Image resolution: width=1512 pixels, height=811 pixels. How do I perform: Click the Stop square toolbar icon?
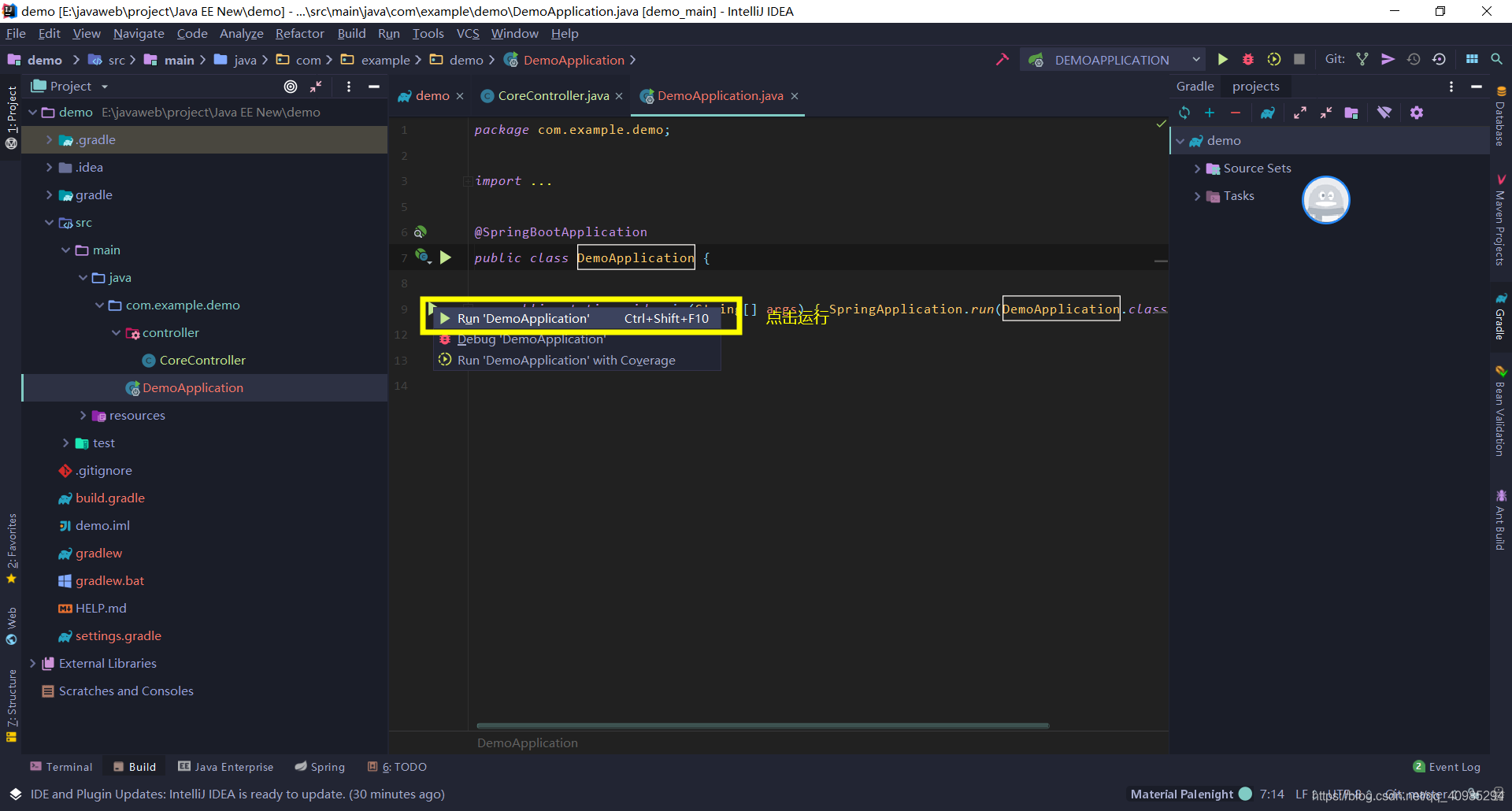click(x=1299, y=60)
